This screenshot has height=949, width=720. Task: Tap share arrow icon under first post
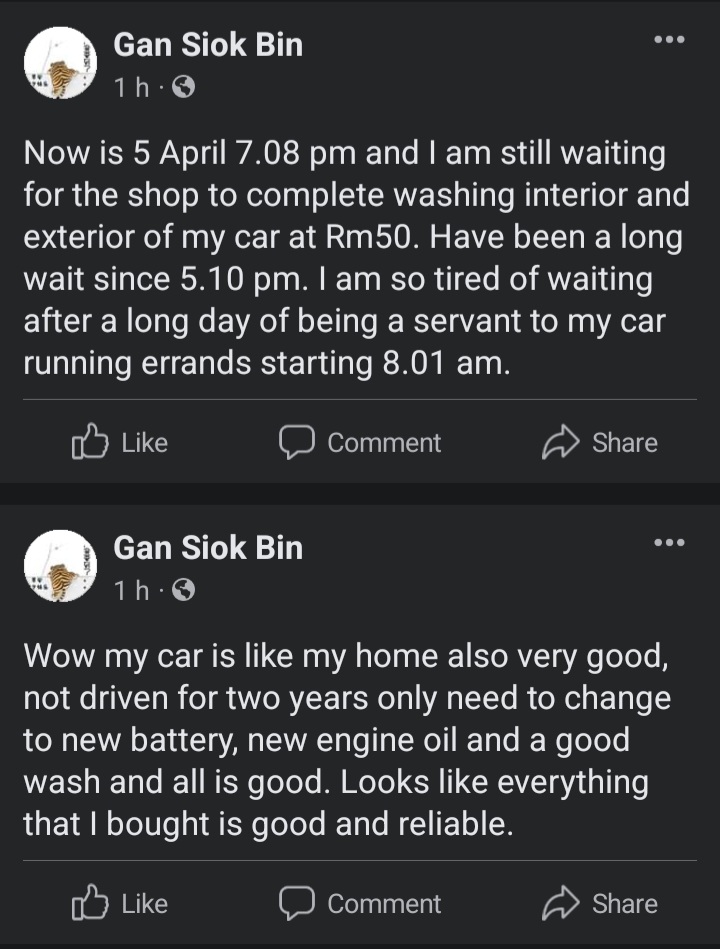tap(560, 443)
